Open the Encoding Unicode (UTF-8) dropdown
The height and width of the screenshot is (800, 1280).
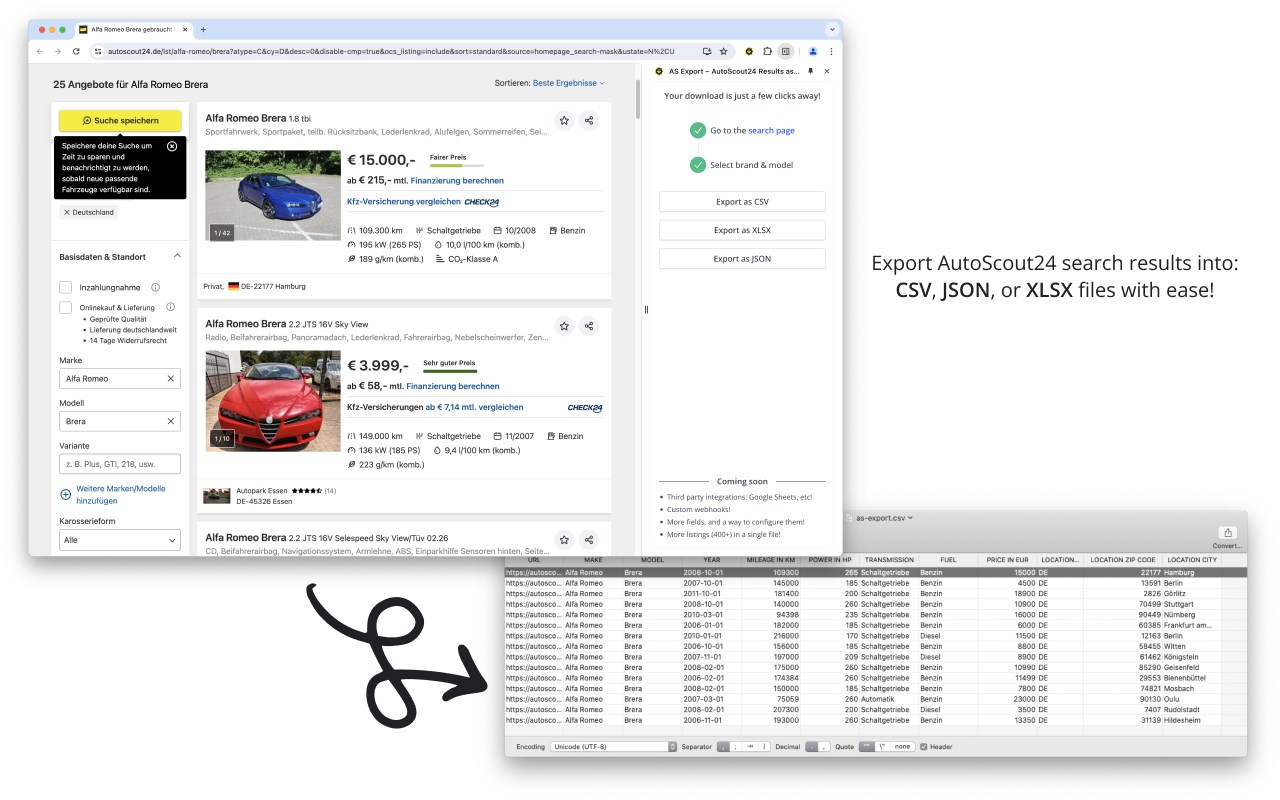(x=612, y=747)
